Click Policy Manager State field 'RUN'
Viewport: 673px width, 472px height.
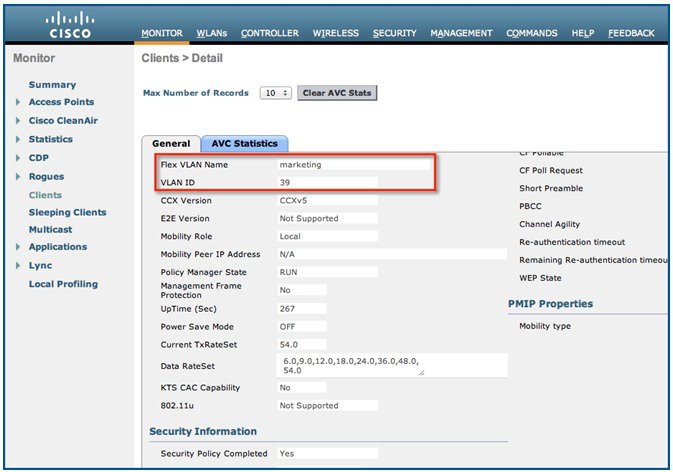[x=327, y=272]
